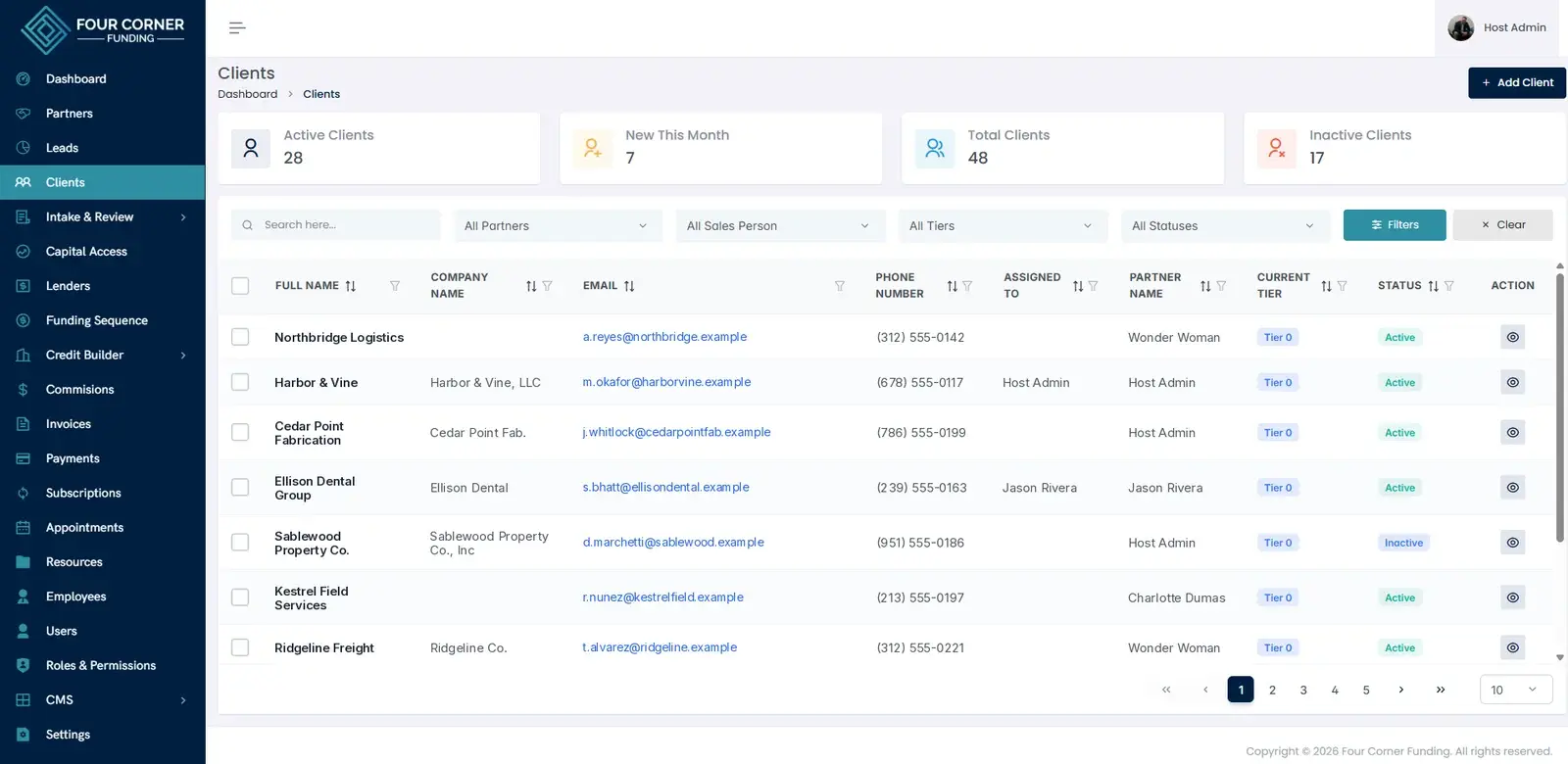Viewport: 1568px width, 764px height.
Task: Click the Total Clients card icon
Action: [935, 148]
